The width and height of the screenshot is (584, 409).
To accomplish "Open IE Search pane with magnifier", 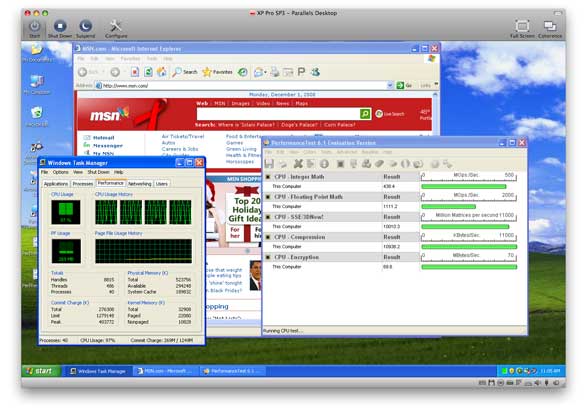I will click(184, 72).
